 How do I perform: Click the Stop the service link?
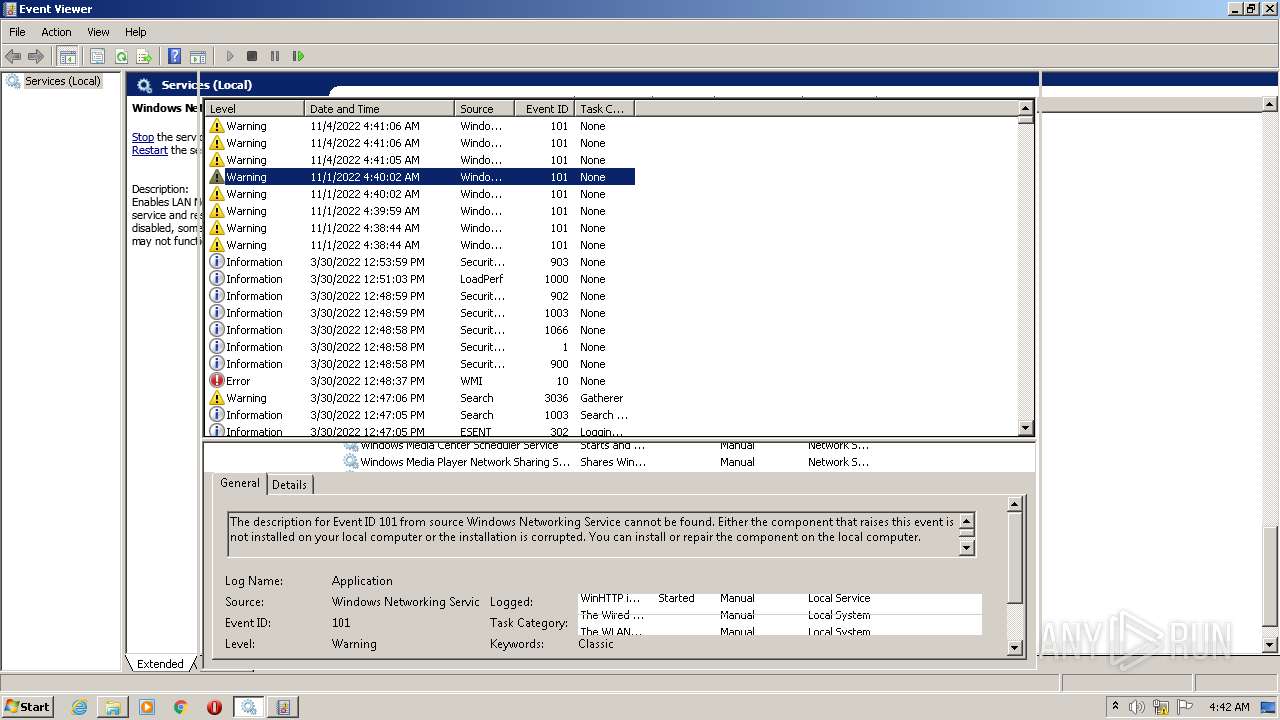pyautogui.click(x=143, y=137)
